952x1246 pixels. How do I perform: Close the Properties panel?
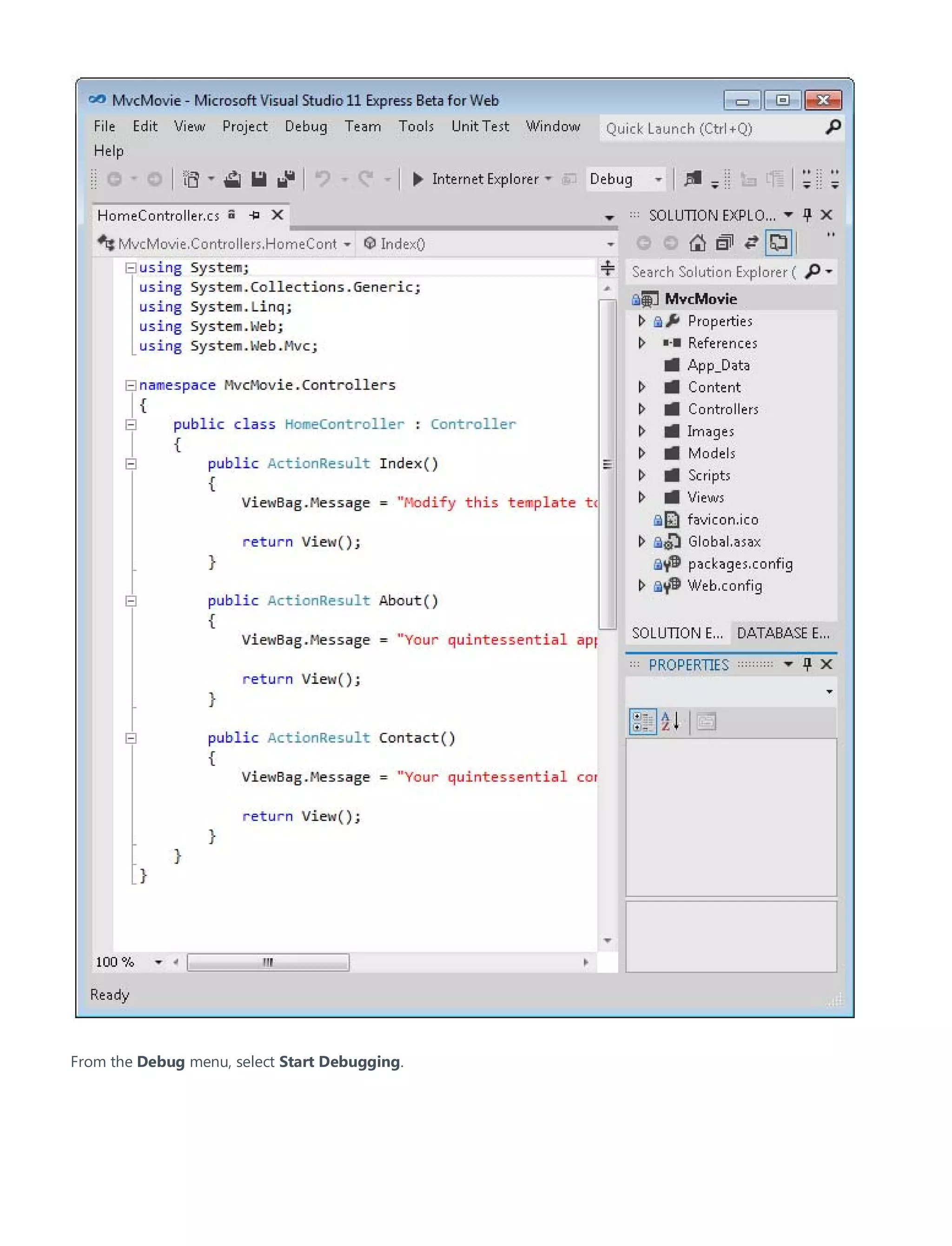[827, 664]
